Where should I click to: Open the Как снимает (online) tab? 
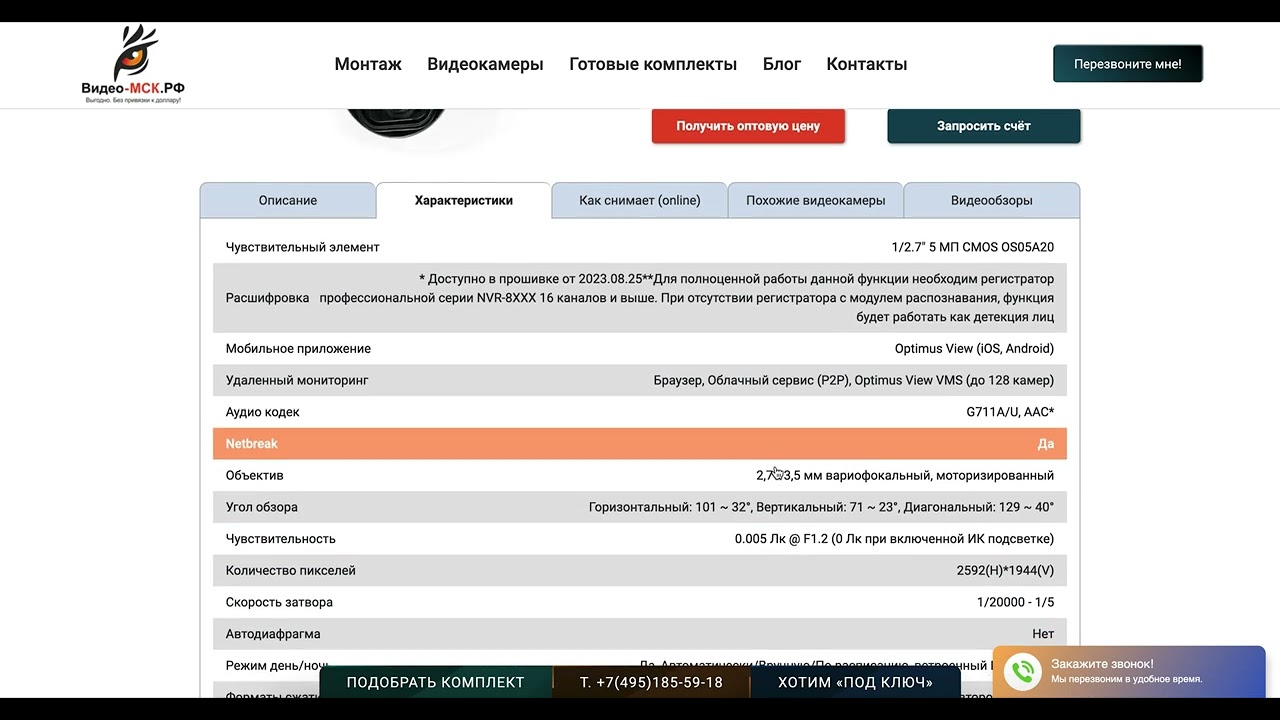[640, 200]
